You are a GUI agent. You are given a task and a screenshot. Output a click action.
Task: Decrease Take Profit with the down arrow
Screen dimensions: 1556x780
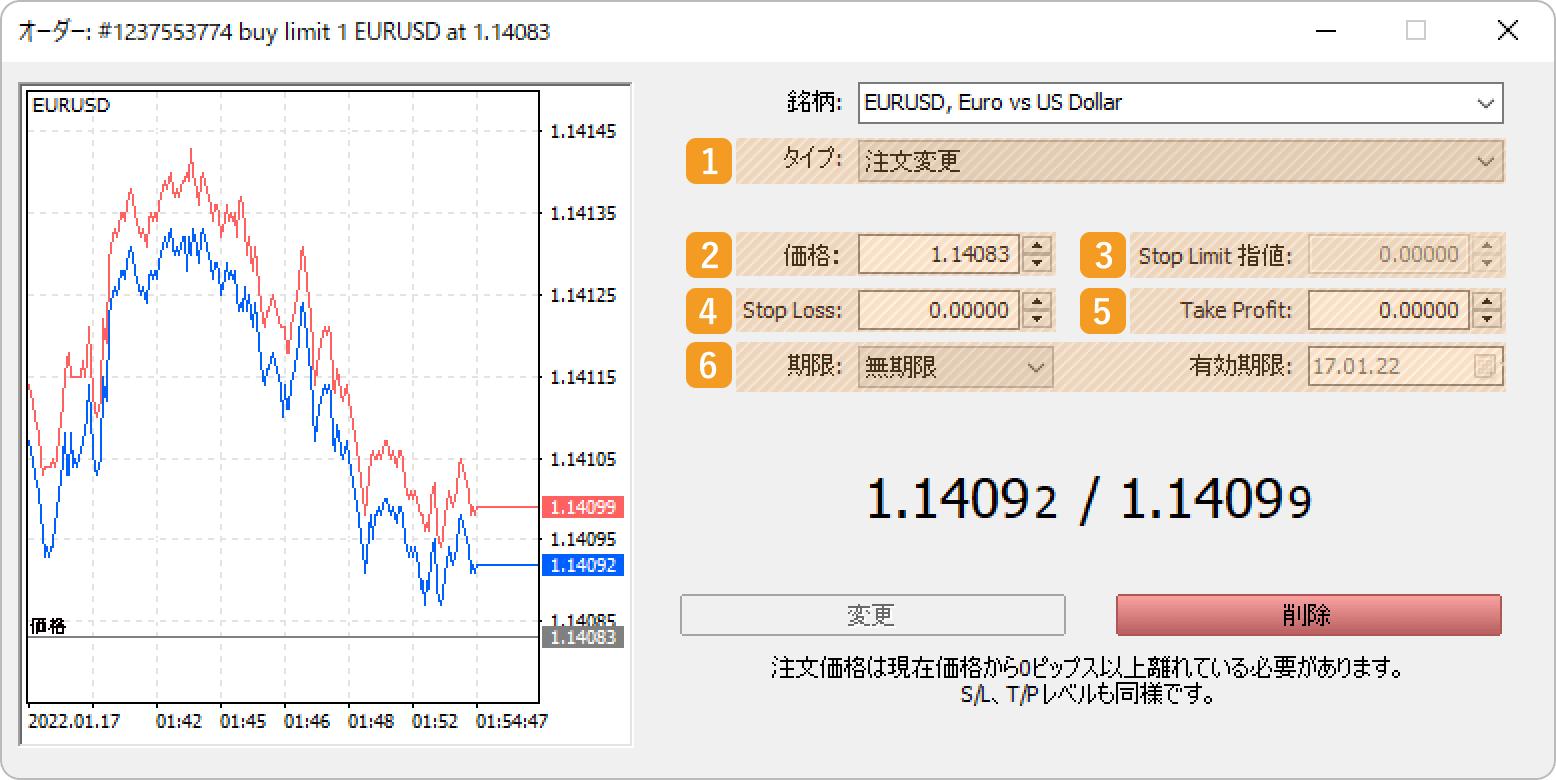pyautogui.click(x=1488, y=319)
